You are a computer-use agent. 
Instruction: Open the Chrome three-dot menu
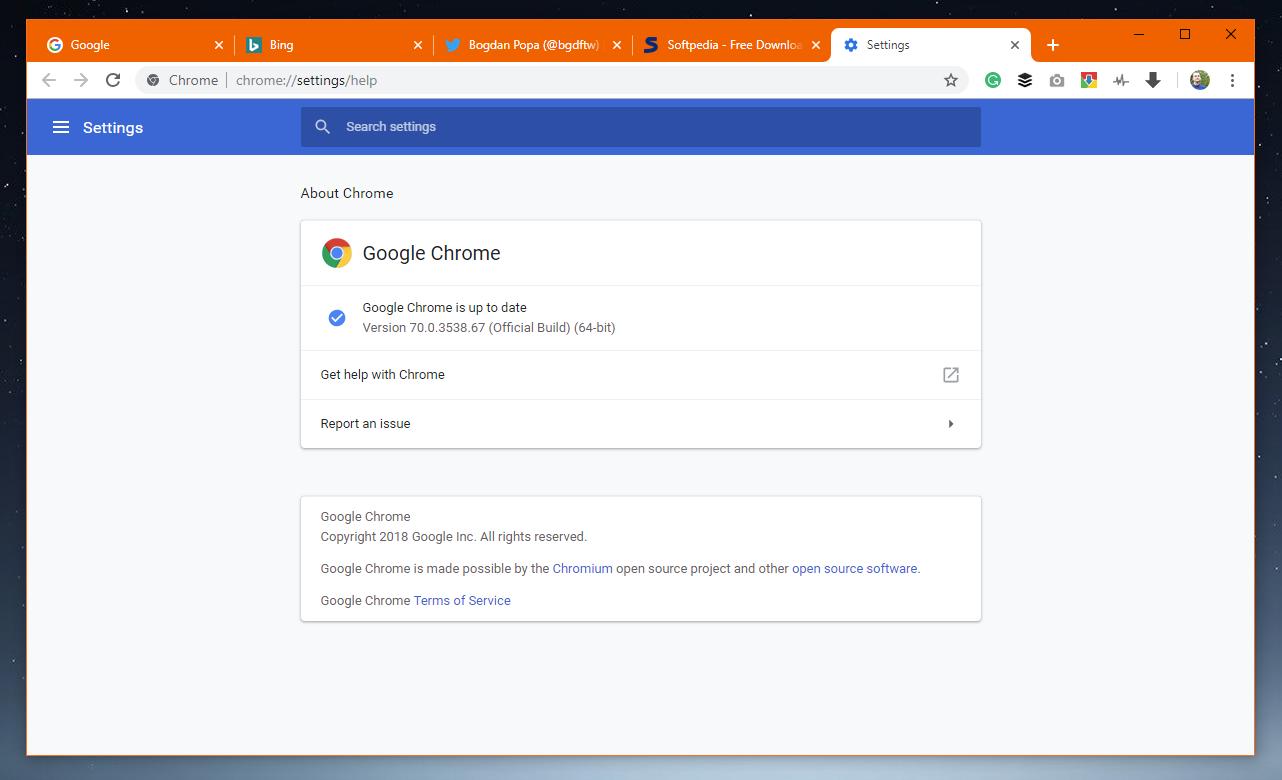tap(1232, 80)
